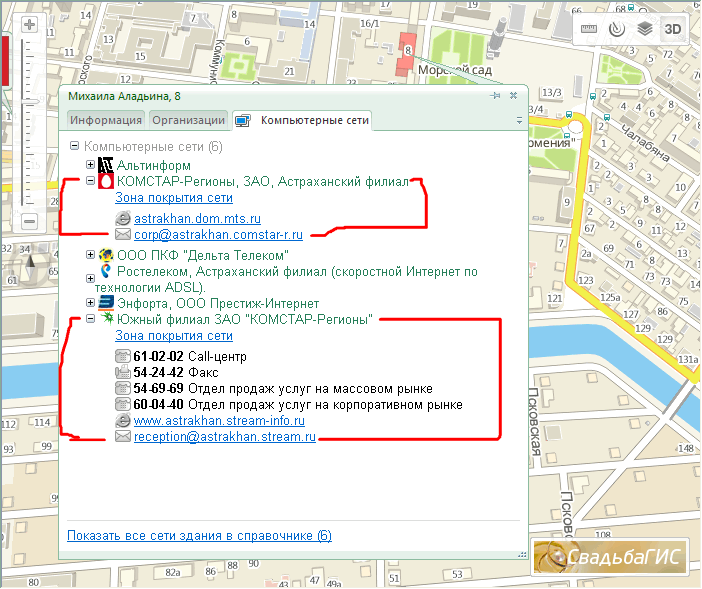Open the astrakhan.dom.mts.ru website link

(197, 218)
